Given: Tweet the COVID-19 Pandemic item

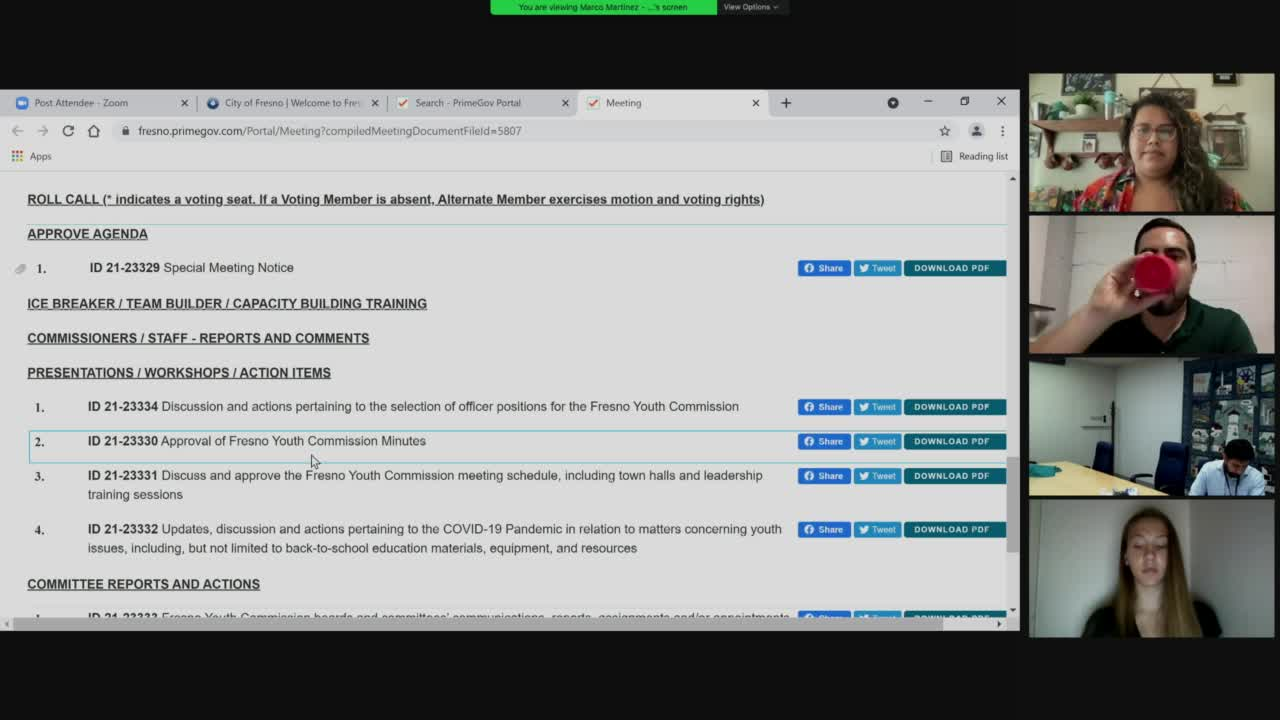Looking at the screenshot, I should (x=877, y=530).
